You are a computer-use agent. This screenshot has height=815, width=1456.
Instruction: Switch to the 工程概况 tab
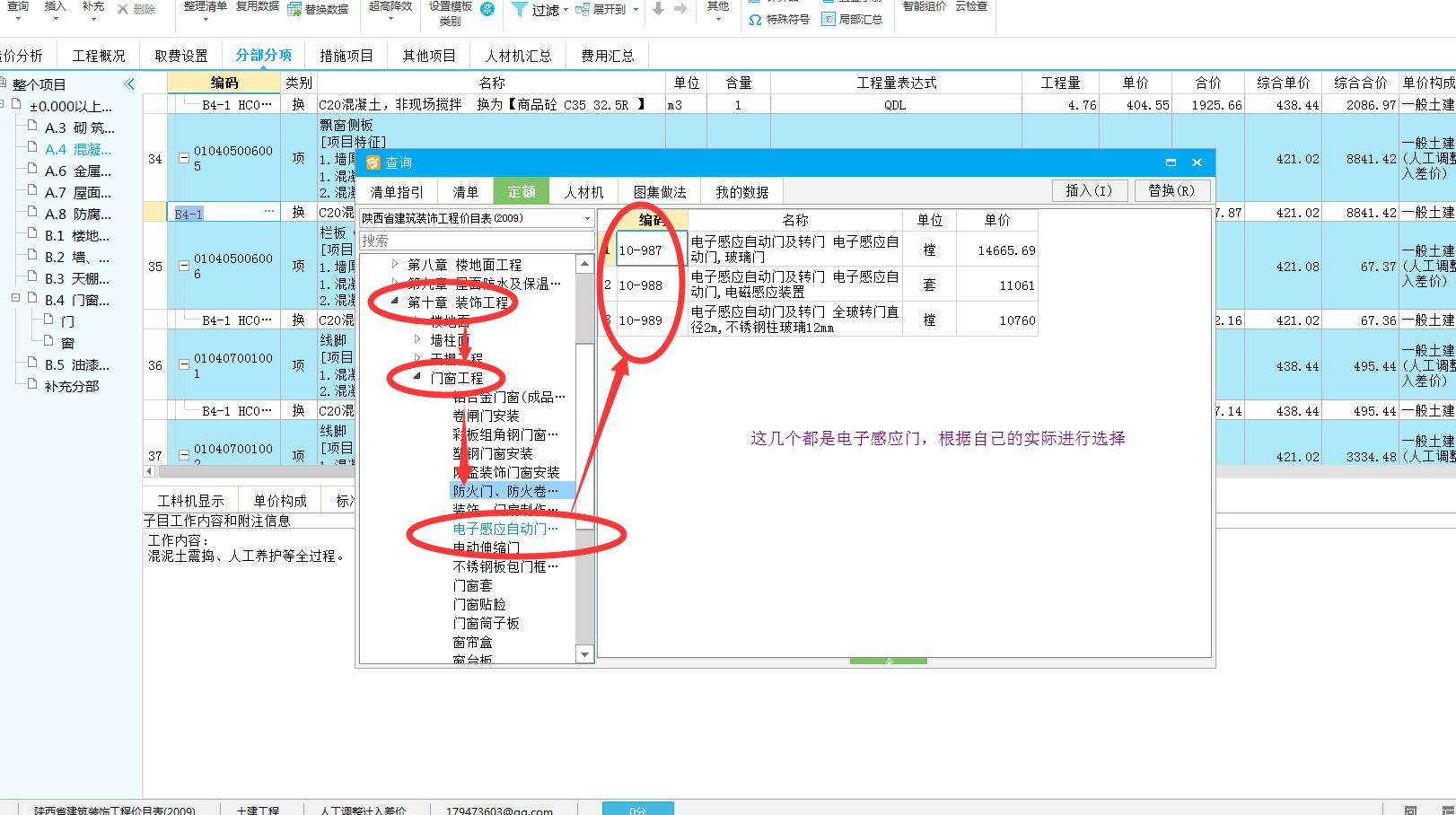99,56
